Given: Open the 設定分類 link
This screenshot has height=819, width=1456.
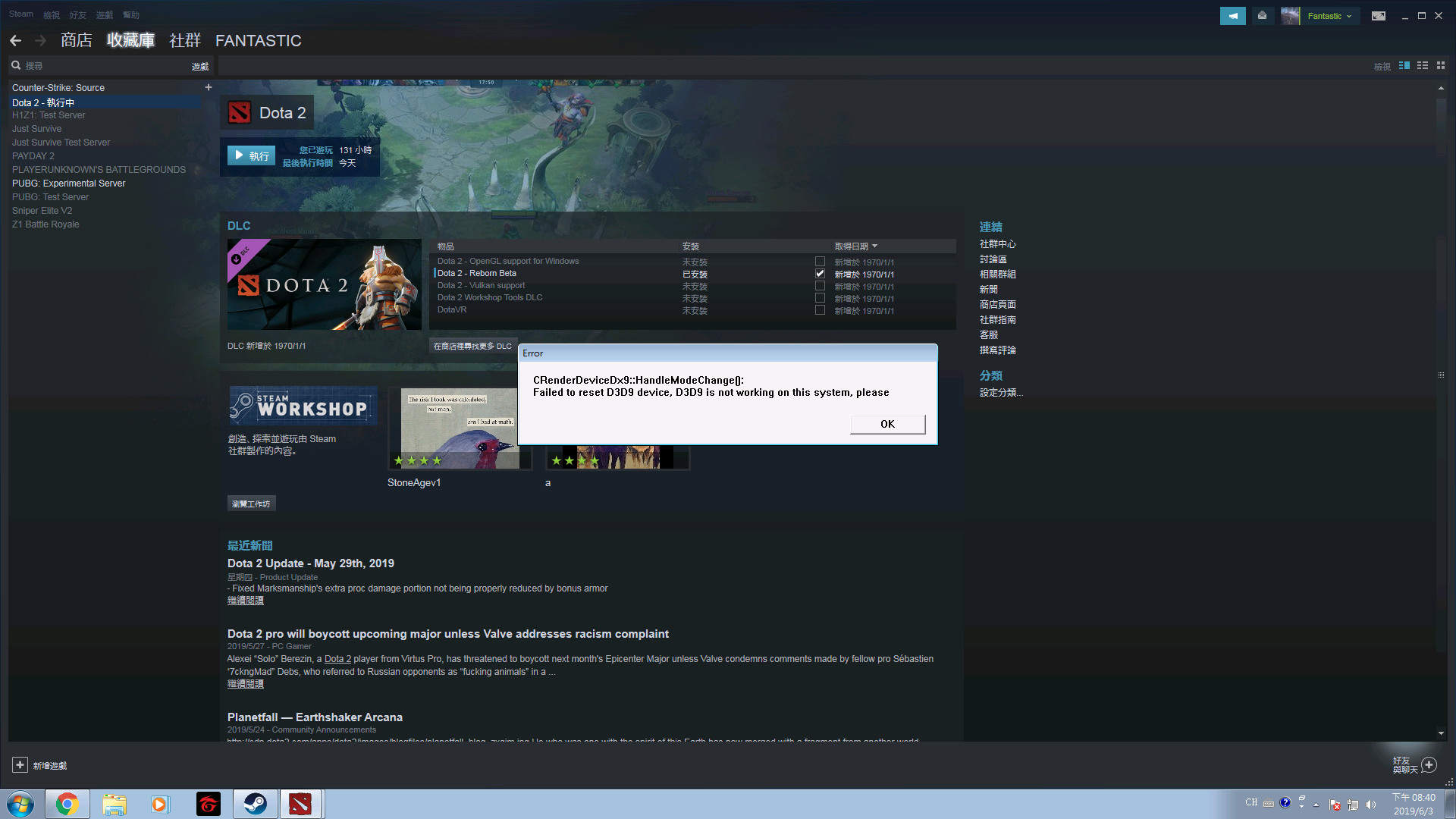Looking at the screenshot, I should click(1001, 393).
